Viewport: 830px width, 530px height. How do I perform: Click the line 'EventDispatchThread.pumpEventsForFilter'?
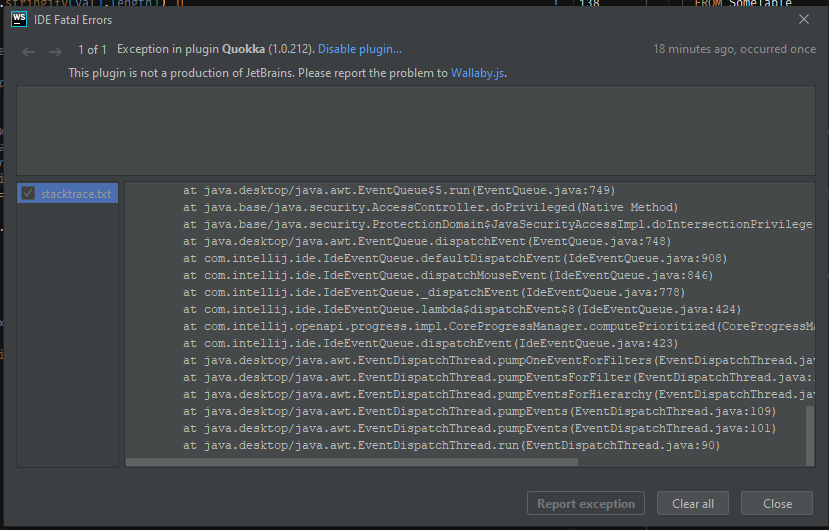coord(499,377)
